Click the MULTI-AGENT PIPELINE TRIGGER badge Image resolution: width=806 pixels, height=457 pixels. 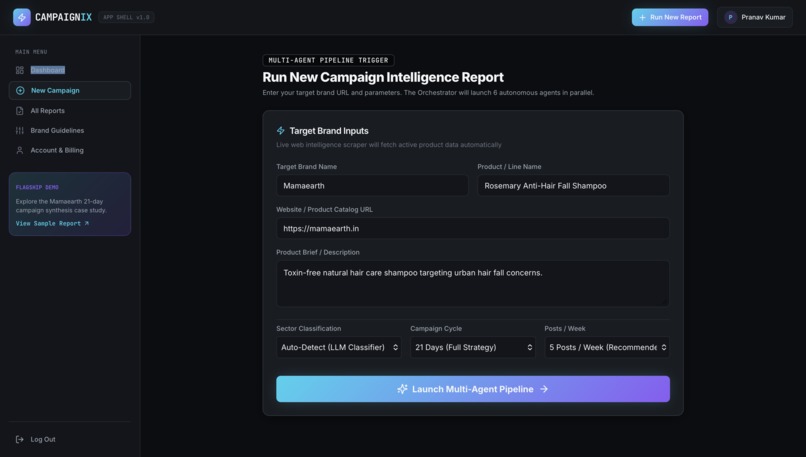[x=328, y=60]
